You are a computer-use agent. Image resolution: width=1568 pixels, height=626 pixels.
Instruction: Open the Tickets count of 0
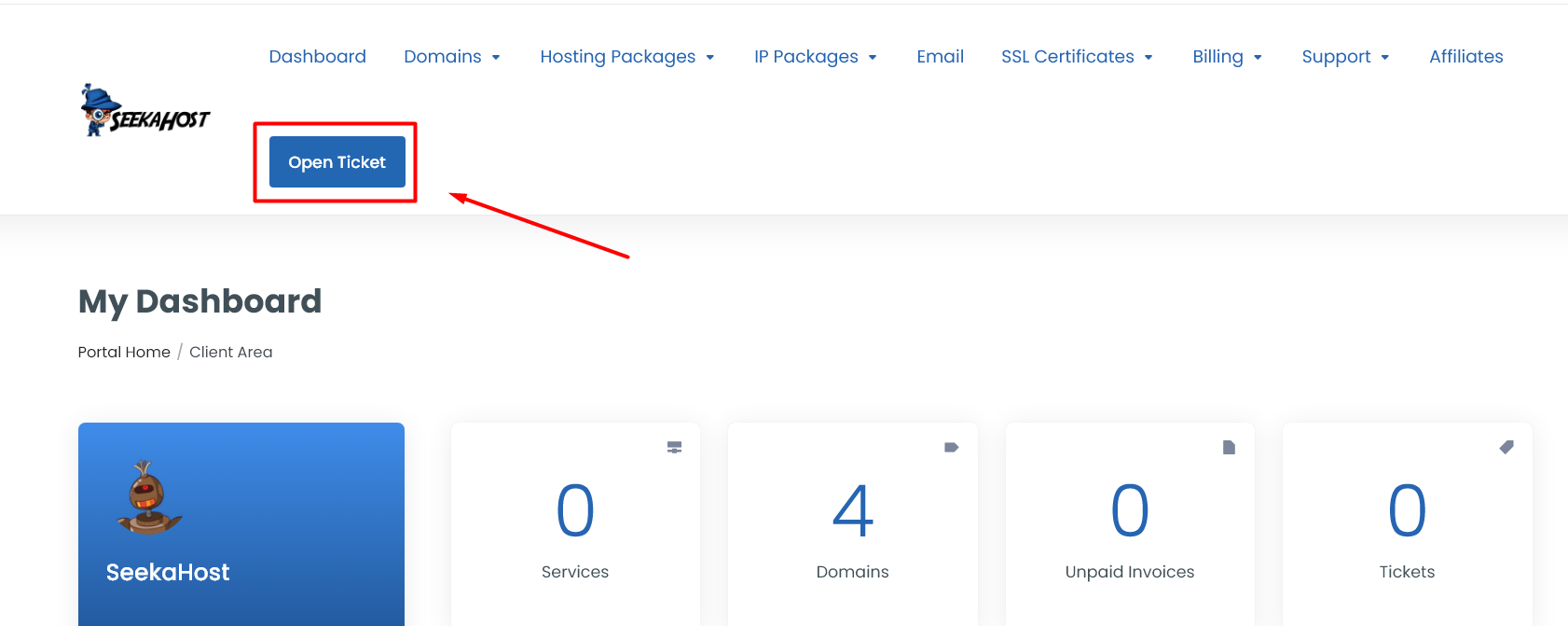[1408, 511]
